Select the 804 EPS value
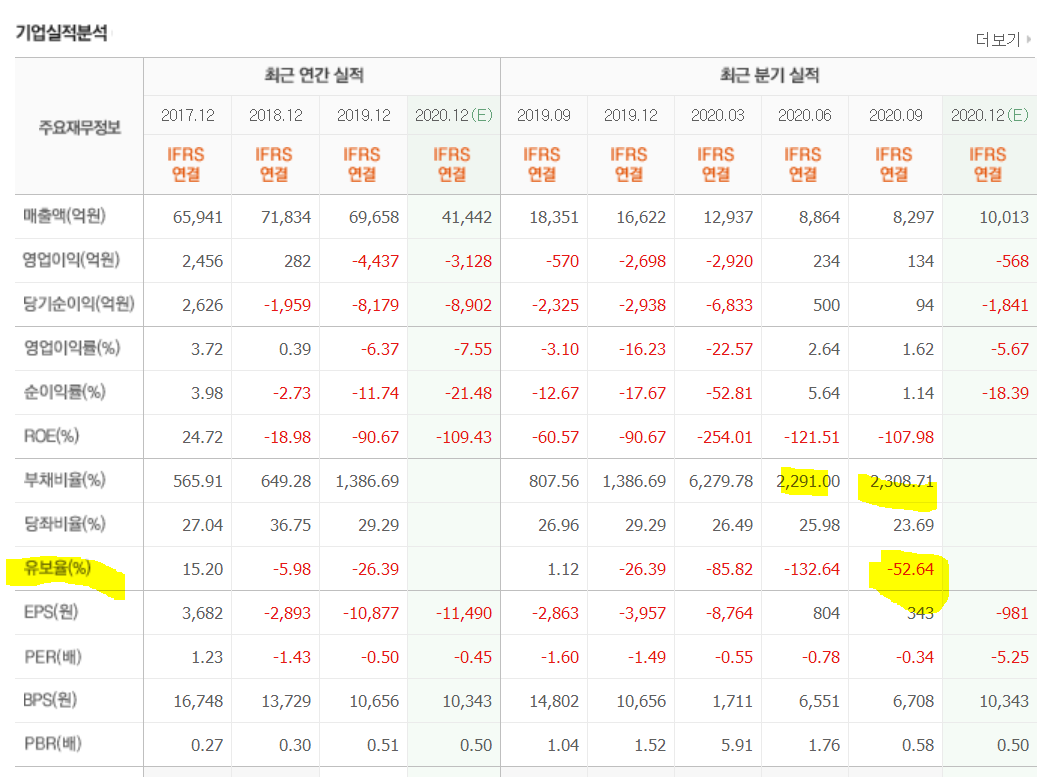This screenshot has width=1057, height=777. point(826,613)
